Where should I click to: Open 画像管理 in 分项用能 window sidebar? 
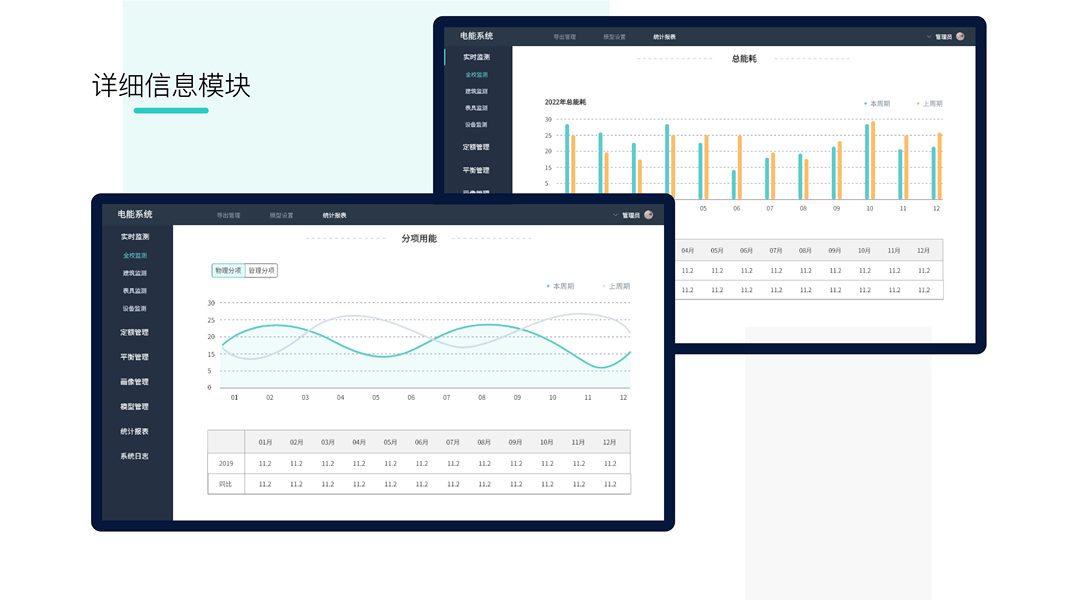(135, 382)
